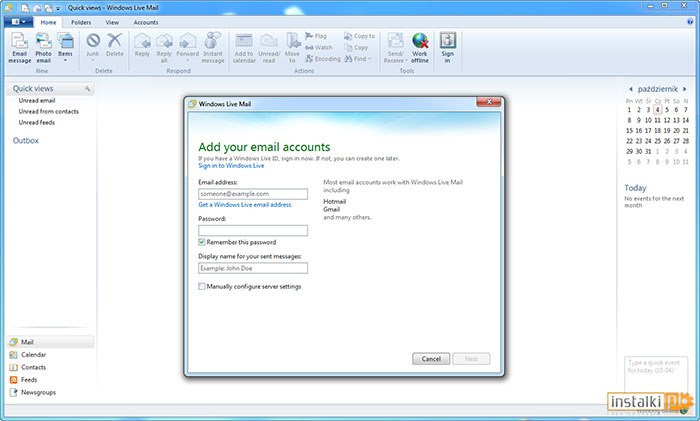The height and width of the screenshot is (421, 700).
Task: Click the Sign in ribbon icon
Action: click(x=448, y=47)
